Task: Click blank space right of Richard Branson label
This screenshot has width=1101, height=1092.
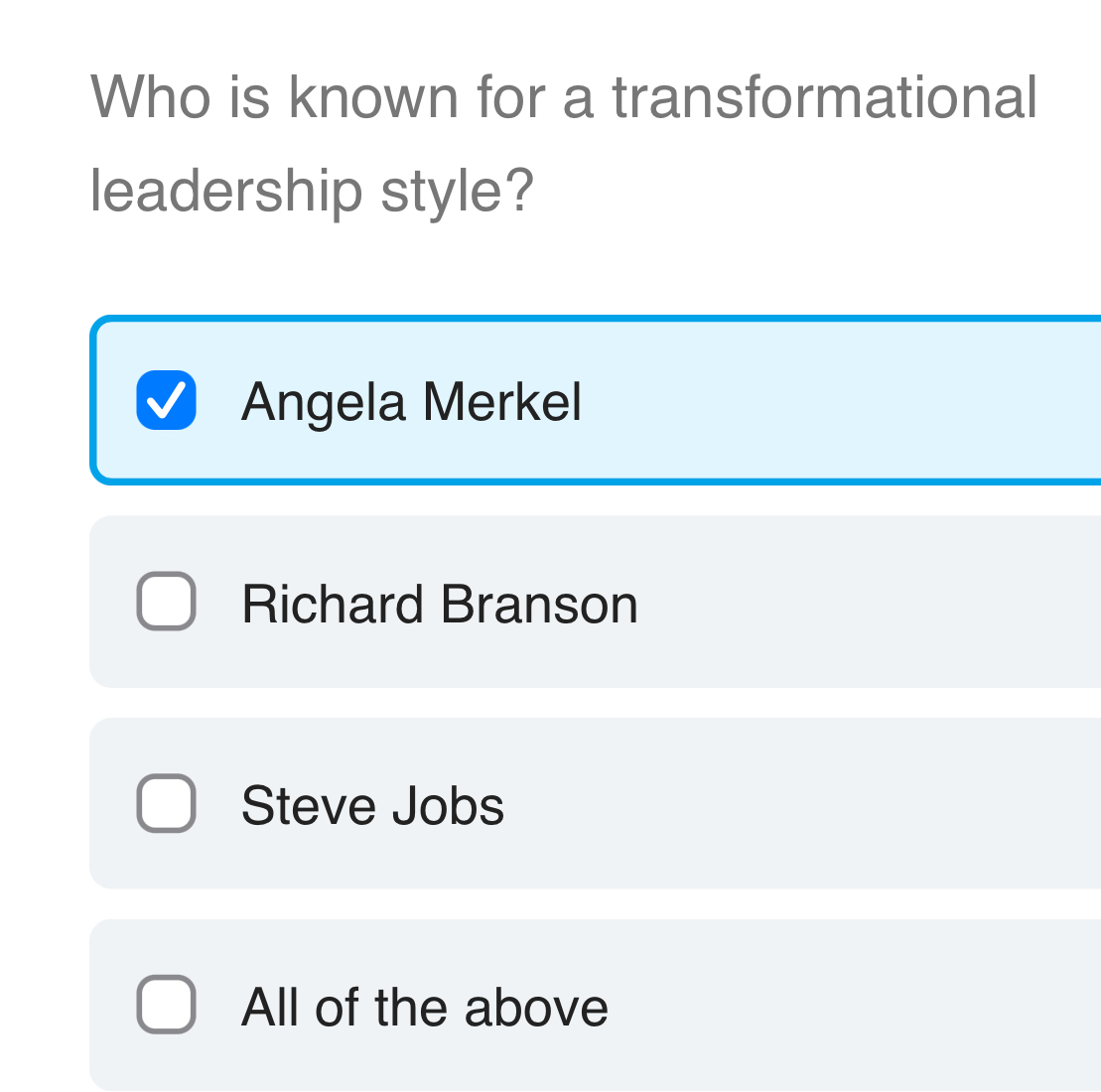Action: (x=864, y=604)
